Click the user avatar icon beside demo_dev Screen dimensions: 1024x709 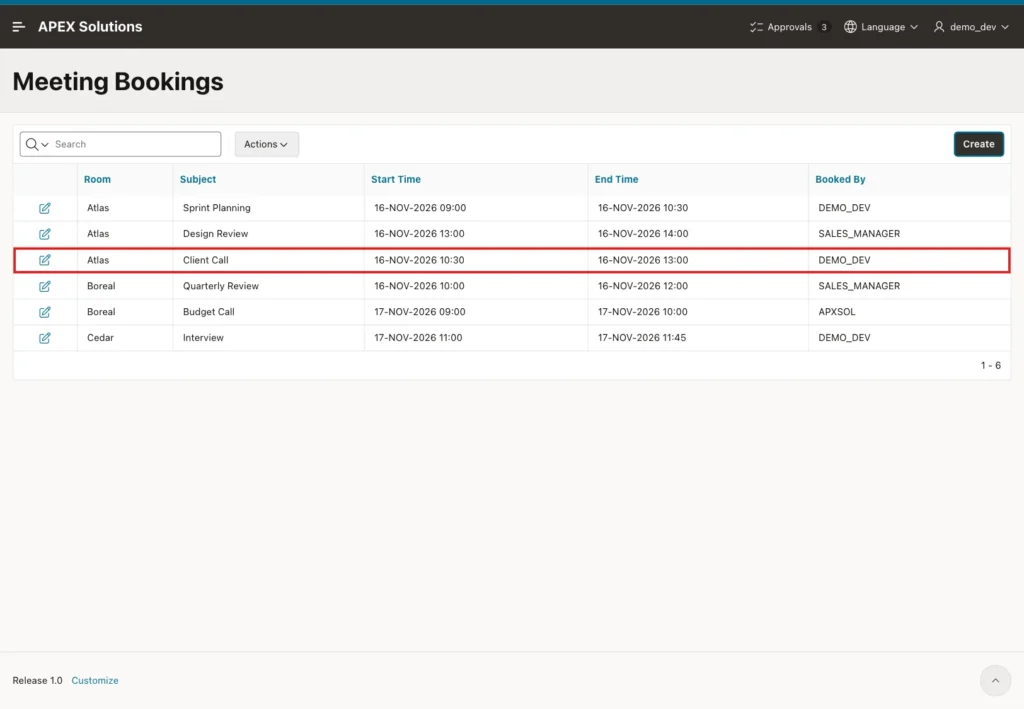[939, 27]
